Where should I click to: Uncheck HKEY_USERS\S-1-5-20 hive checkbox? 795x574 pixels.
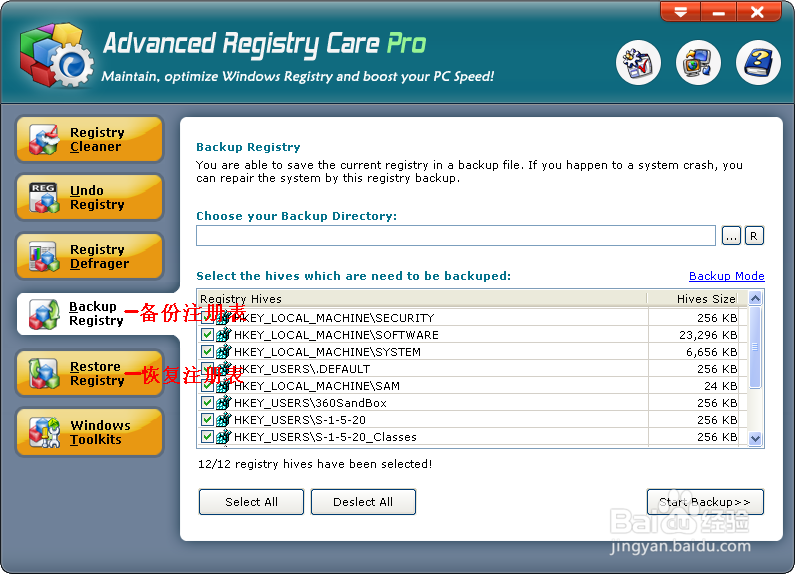(x=207, y=420)
